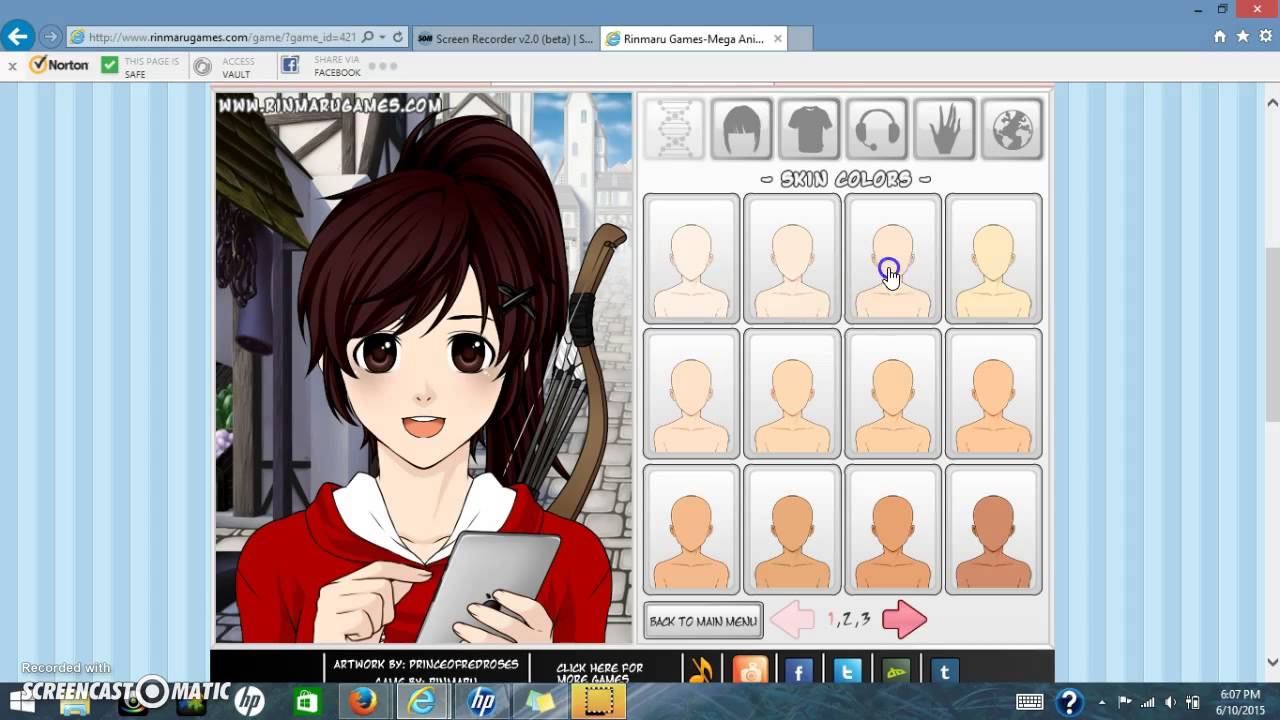The image size is (1280, 720).
Task: Click the rinmarugames.com watermark link
Action: pos(329,105)
